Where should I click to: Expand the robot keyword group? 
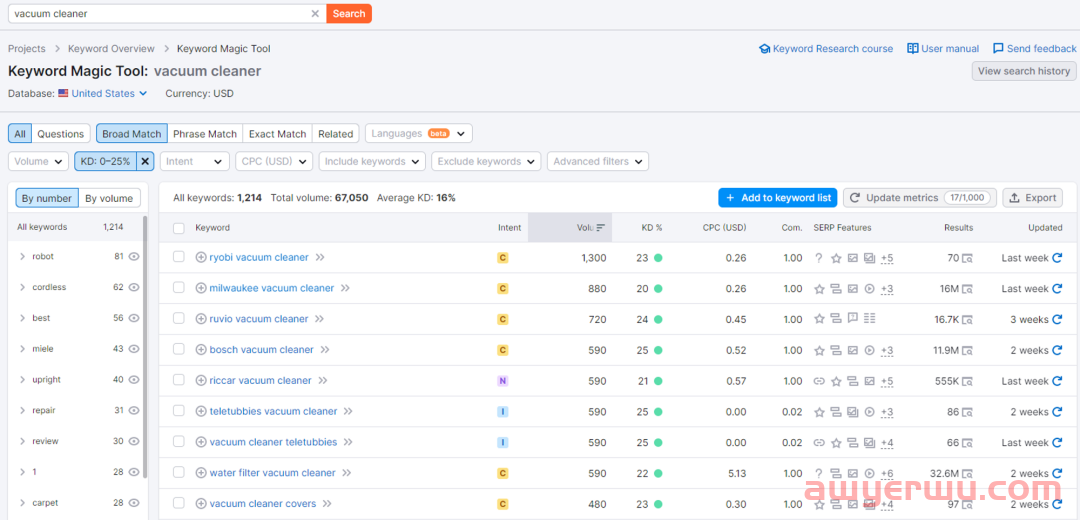[23, 256]
